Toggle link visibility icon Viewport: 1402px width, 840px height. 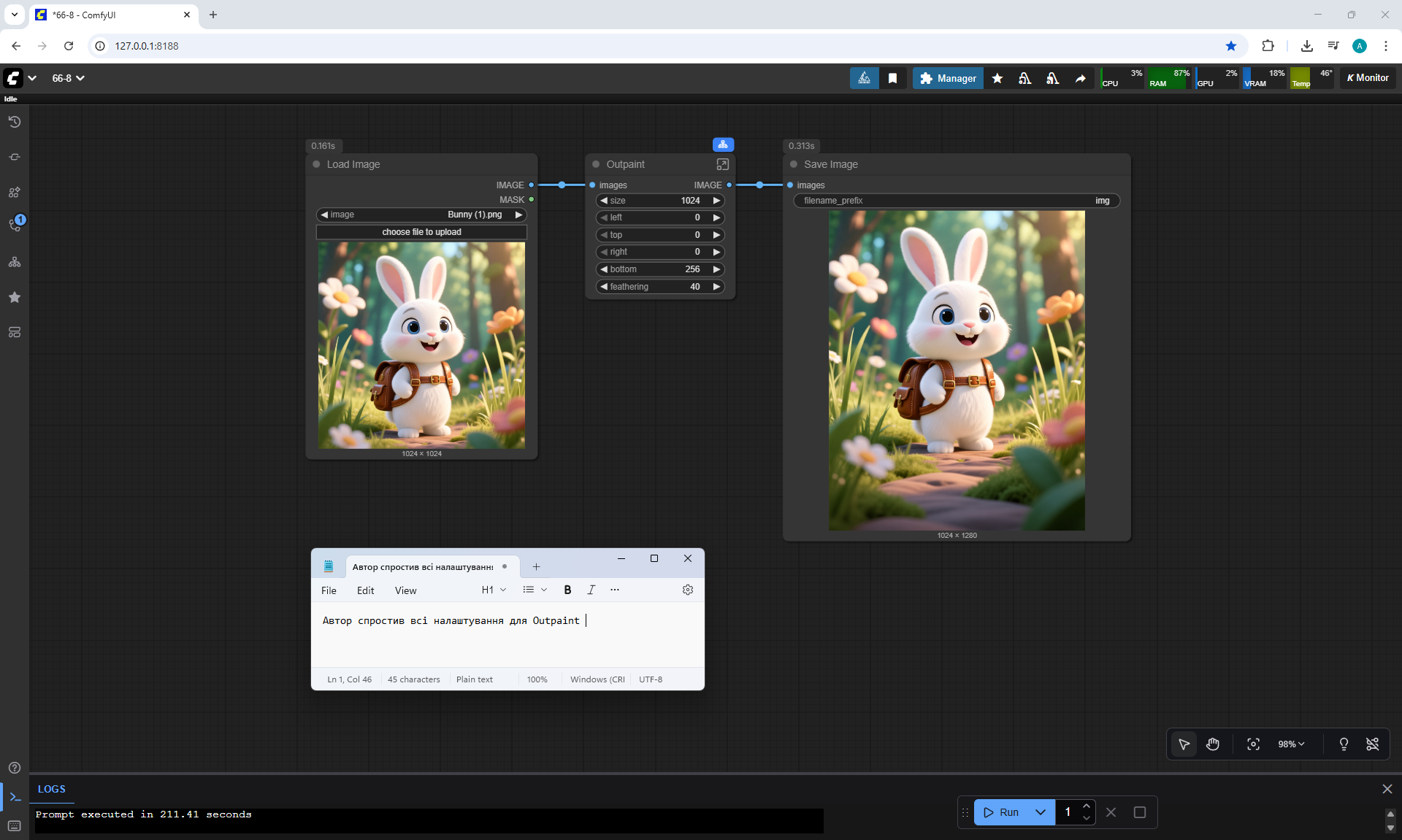[1372, 744]
